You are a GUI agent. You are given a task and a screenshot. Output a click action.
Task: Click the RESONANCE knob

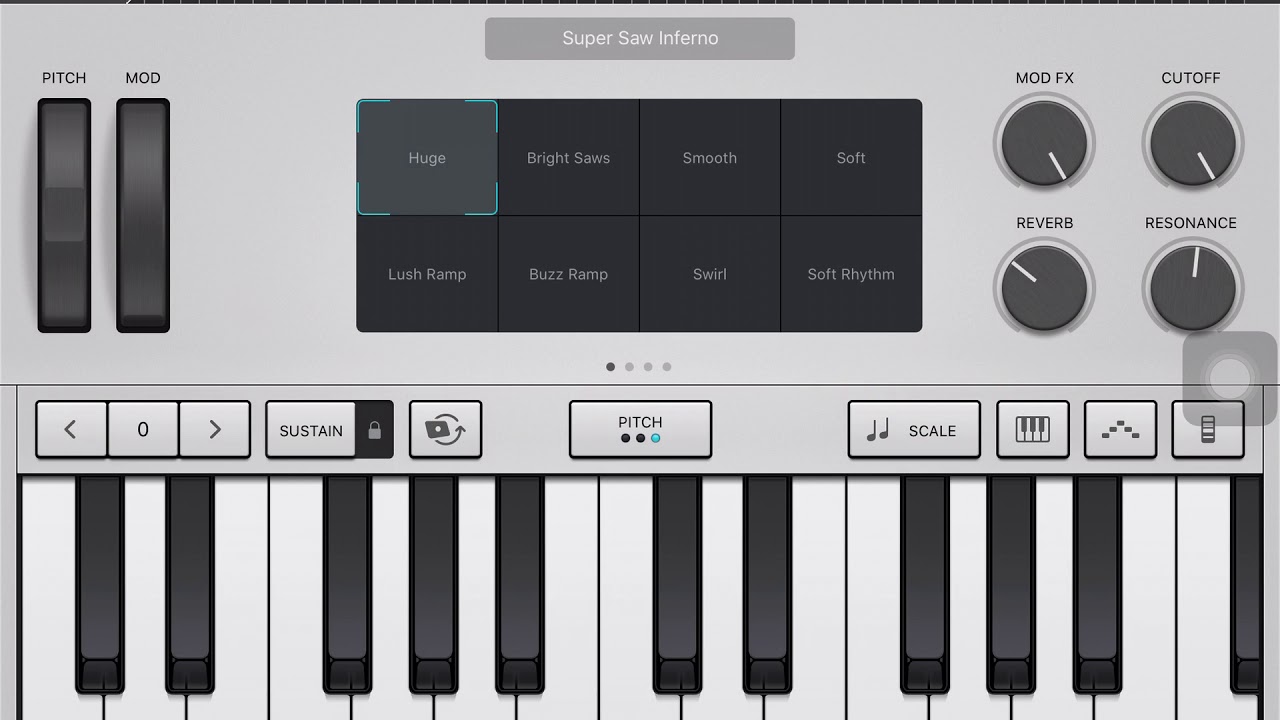point(1192,289)
